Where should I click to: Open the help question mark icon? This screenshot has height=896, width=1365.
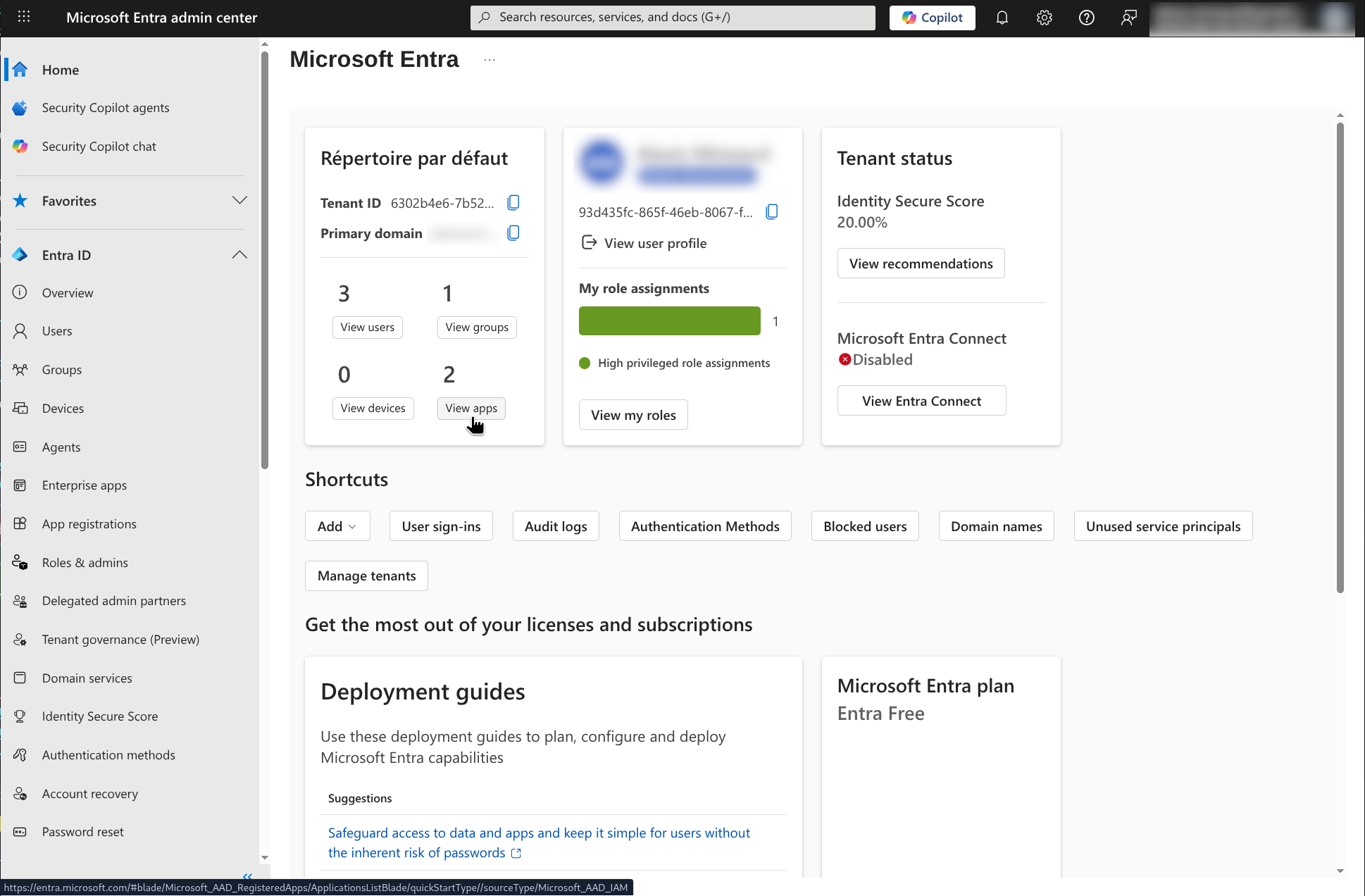1086,18
